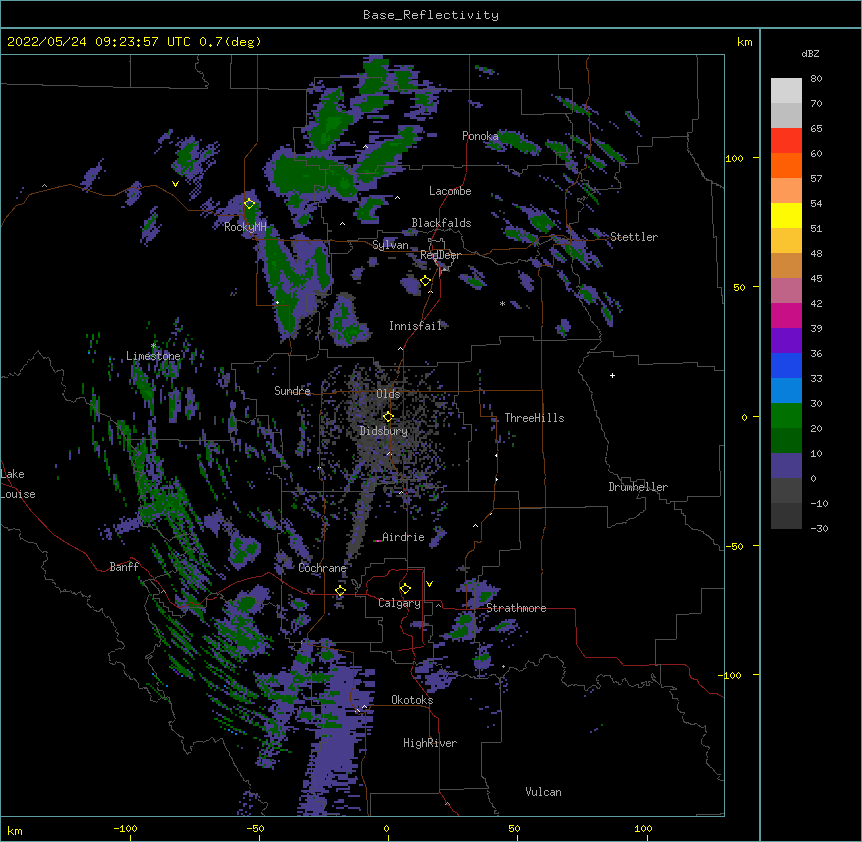The image size is (862, 842).
Task: Select the Lacombe town label
Action: click(x=450, y=191)
